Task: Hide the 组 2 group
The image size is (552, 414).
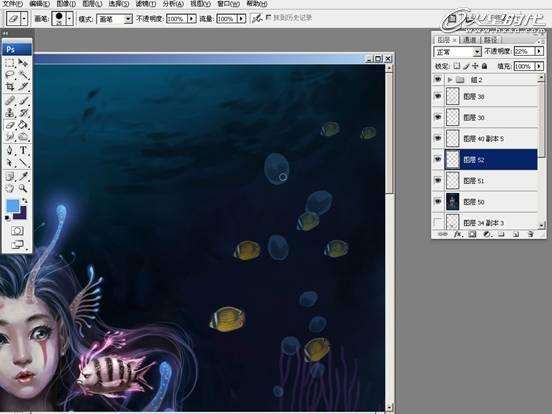Action: click(x=438, y=80)
